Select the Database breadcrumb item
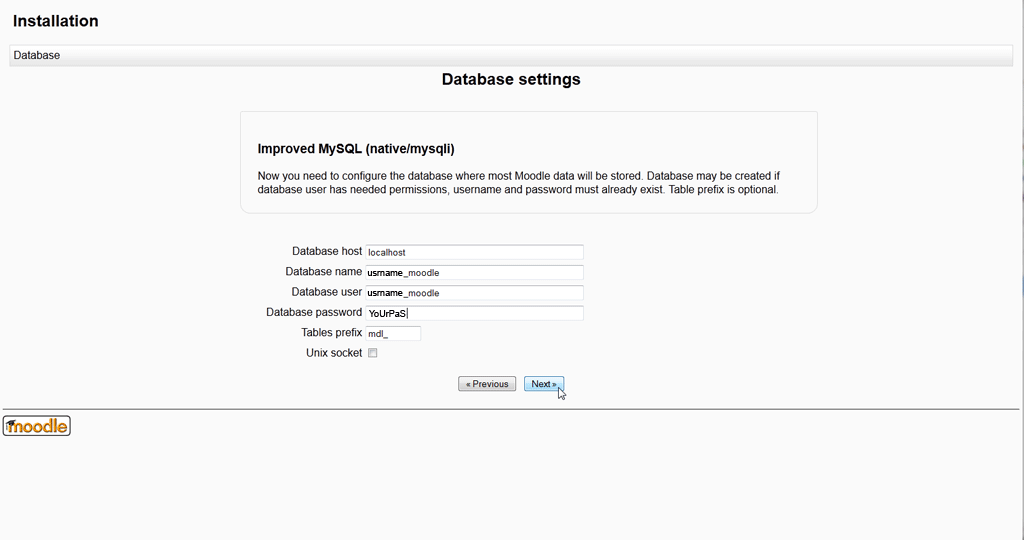The width and height of the screenshot is (1024, 540). tap(37, 56)
